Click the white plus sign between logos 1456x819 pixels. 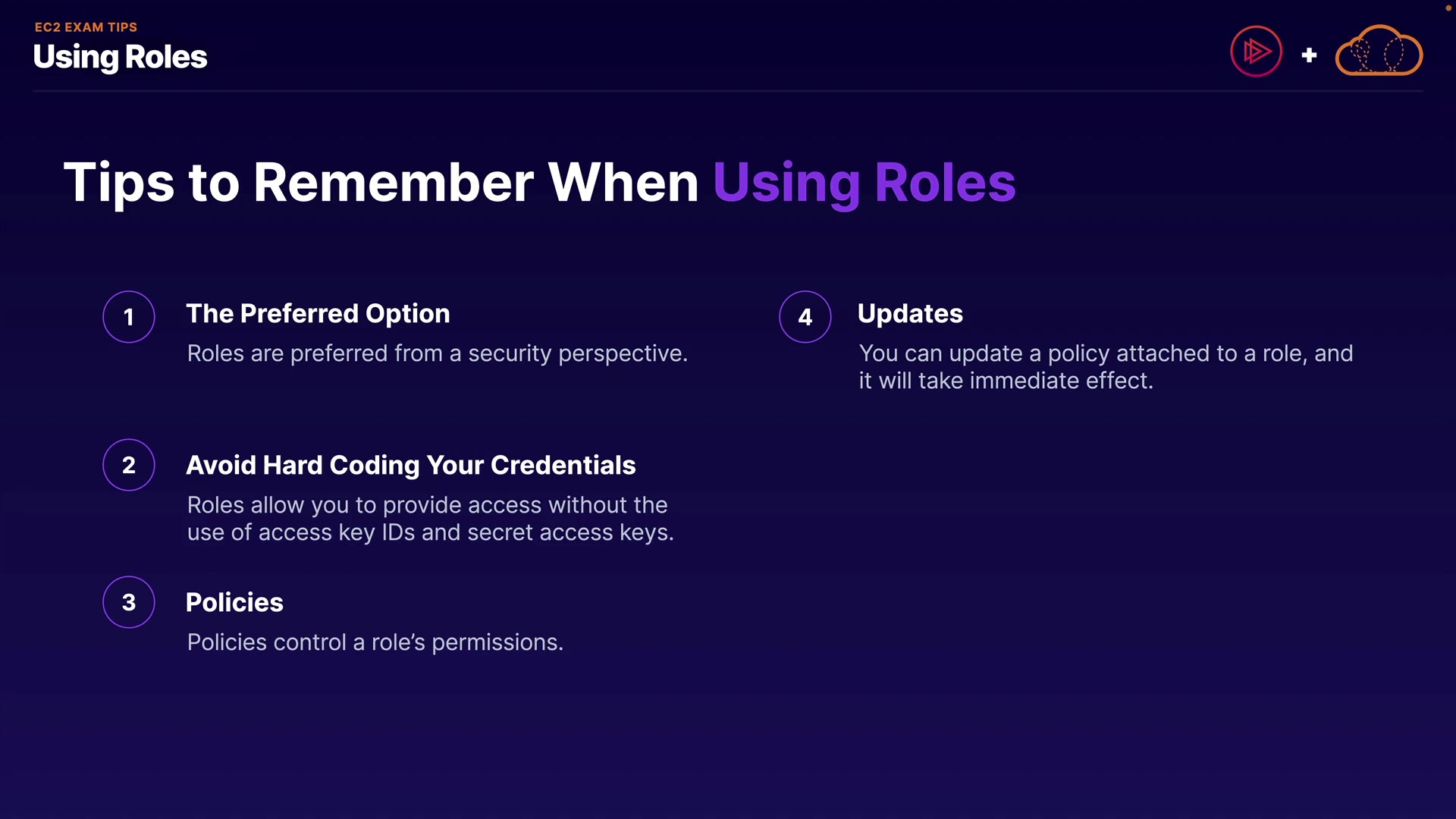point(1309,55)
